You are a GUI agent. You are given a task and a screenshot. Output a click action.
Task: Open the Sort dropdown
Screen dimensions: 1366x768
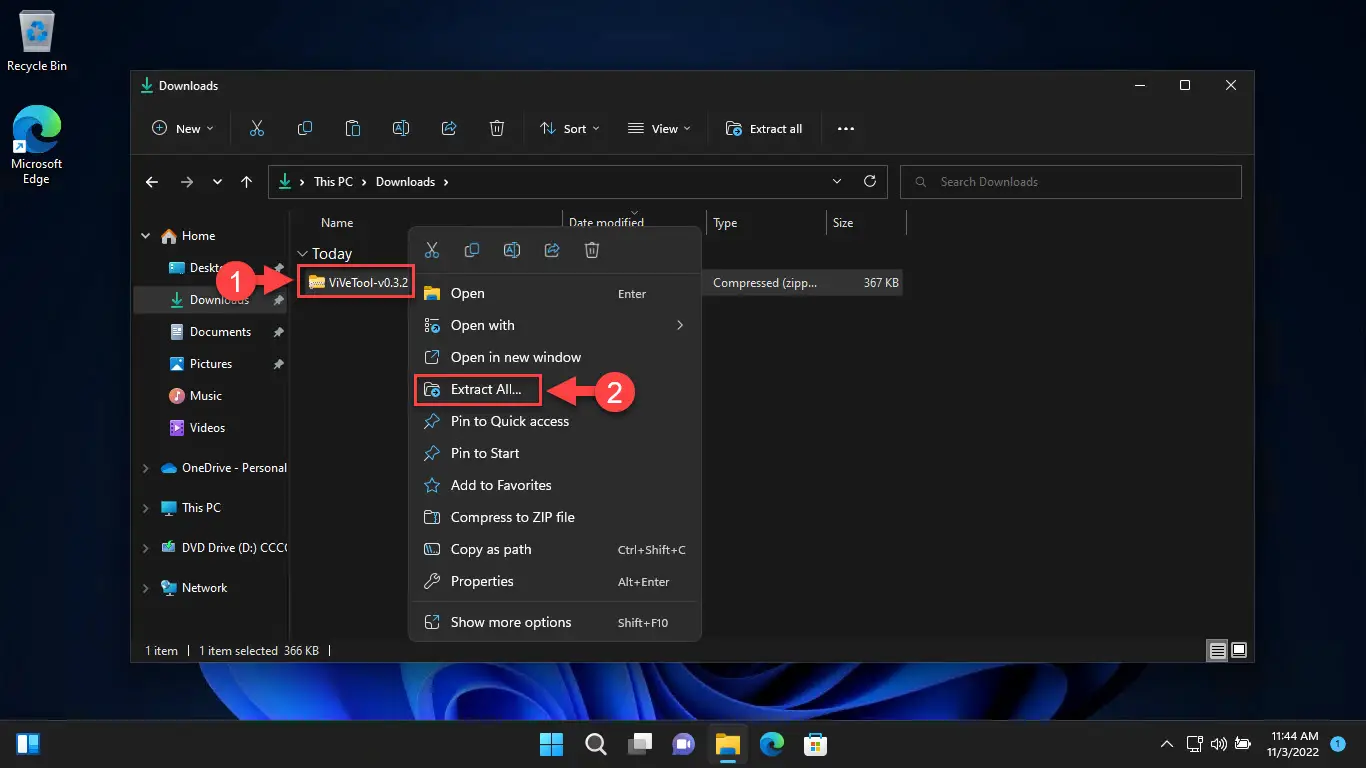tap(569, 129)
